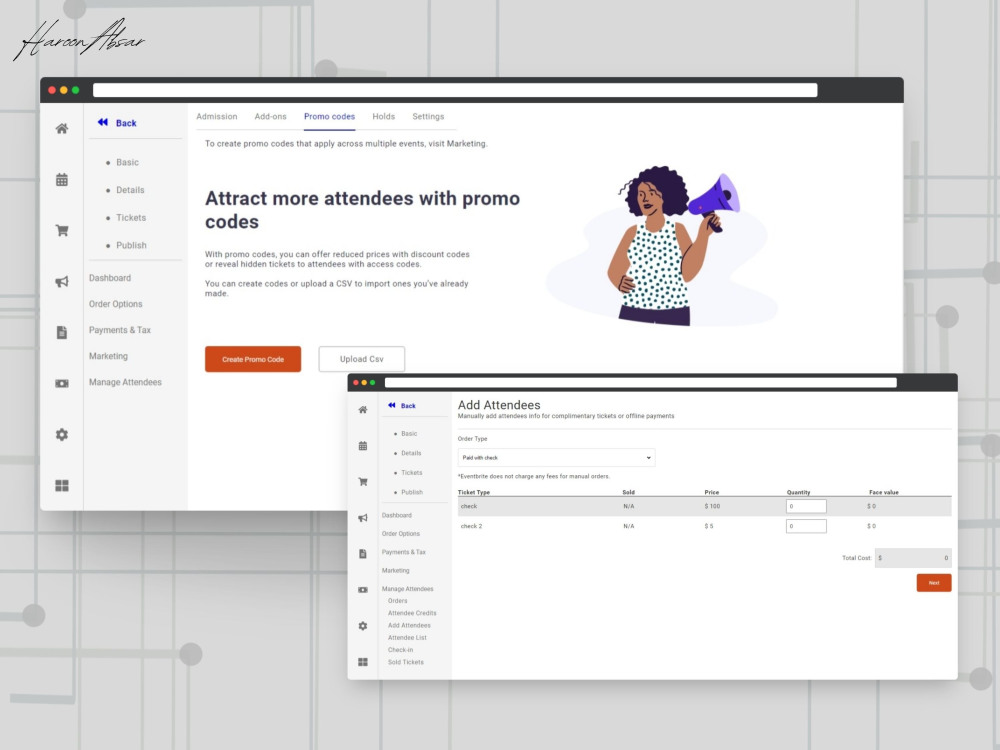
Task: Open gear icon in Add Attendees window sidebar
Action: tap(363, 626)
